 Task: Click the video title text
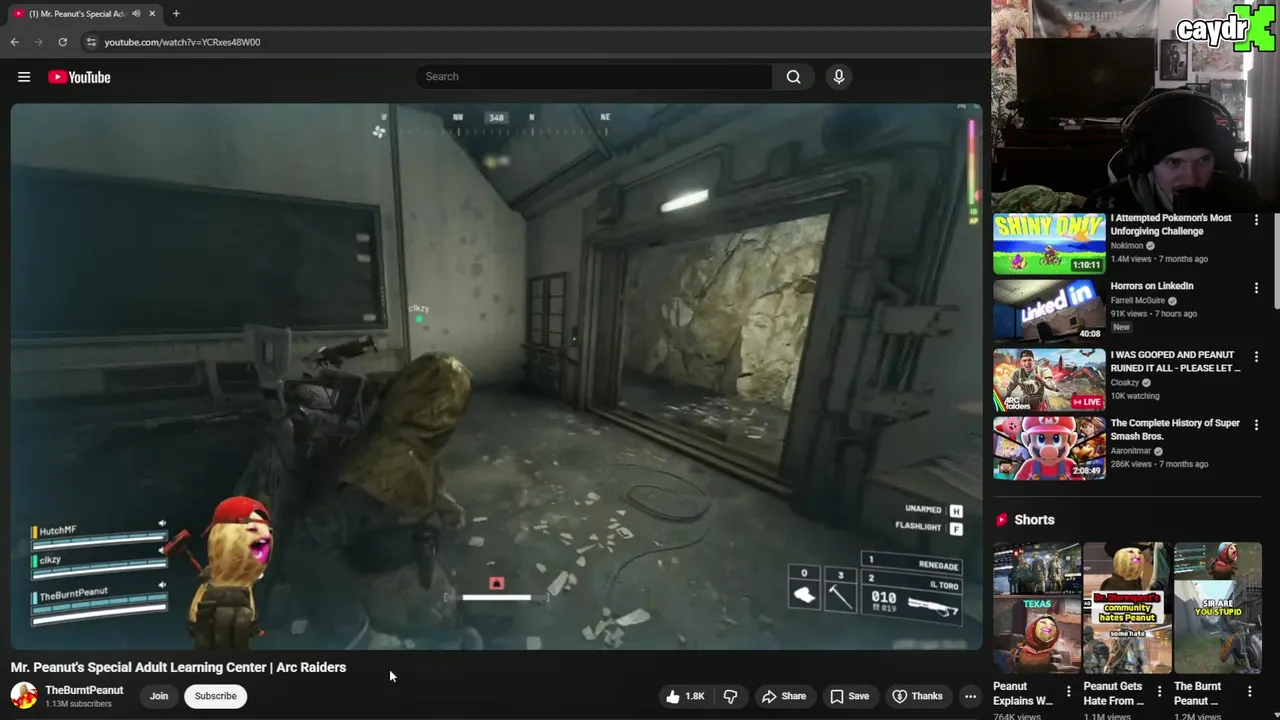[178, 667]
